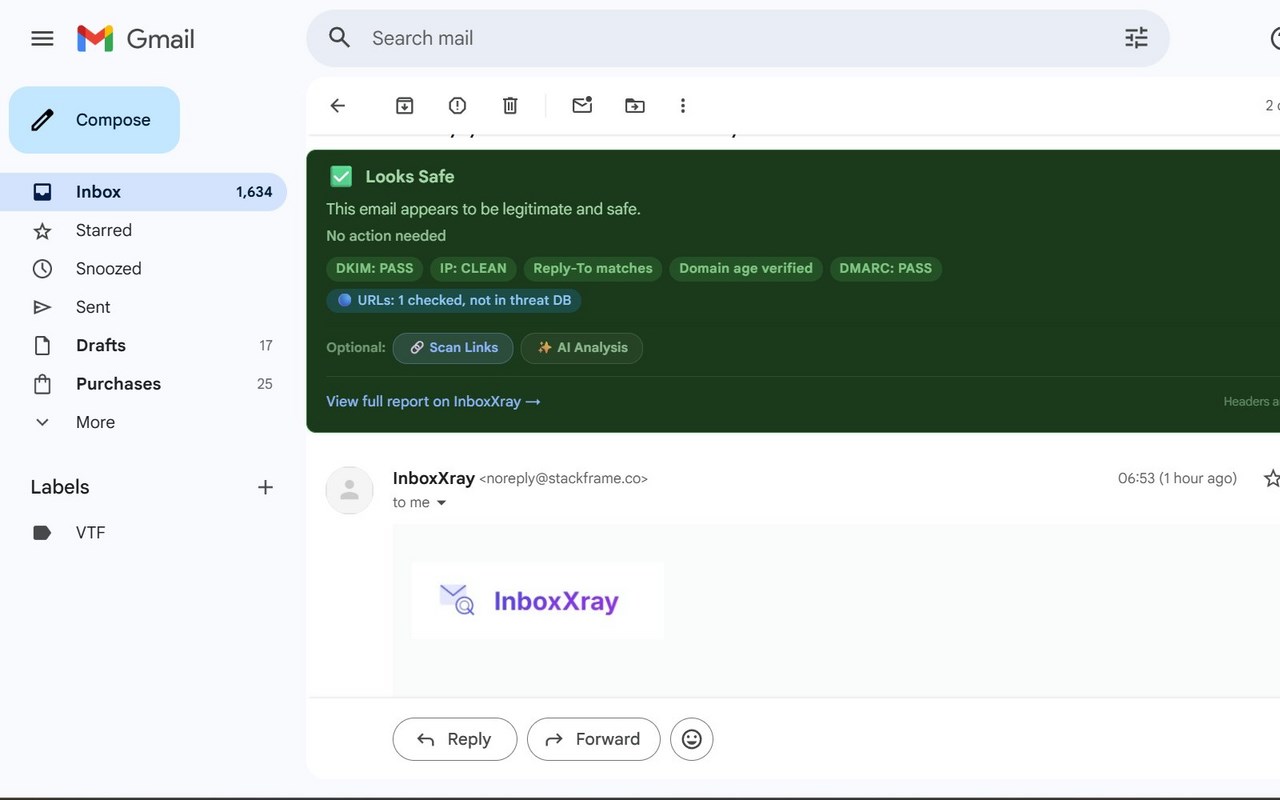Click 'This email appears to be legitimate' text
Image resolution: width=1280 pixels, height=800 pixels.
(x=483, y=210)
